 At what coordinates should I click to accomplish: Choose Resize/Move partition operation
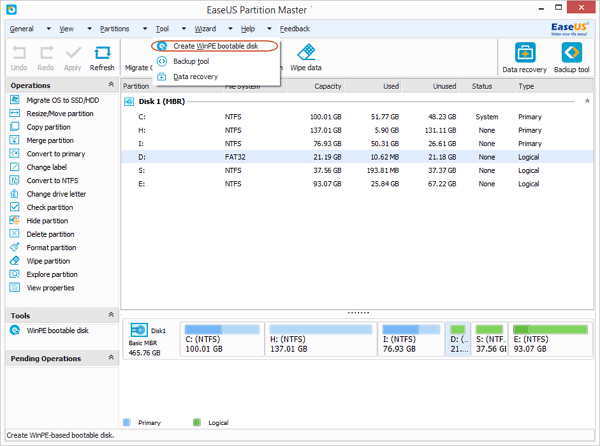tap(52, 114)
